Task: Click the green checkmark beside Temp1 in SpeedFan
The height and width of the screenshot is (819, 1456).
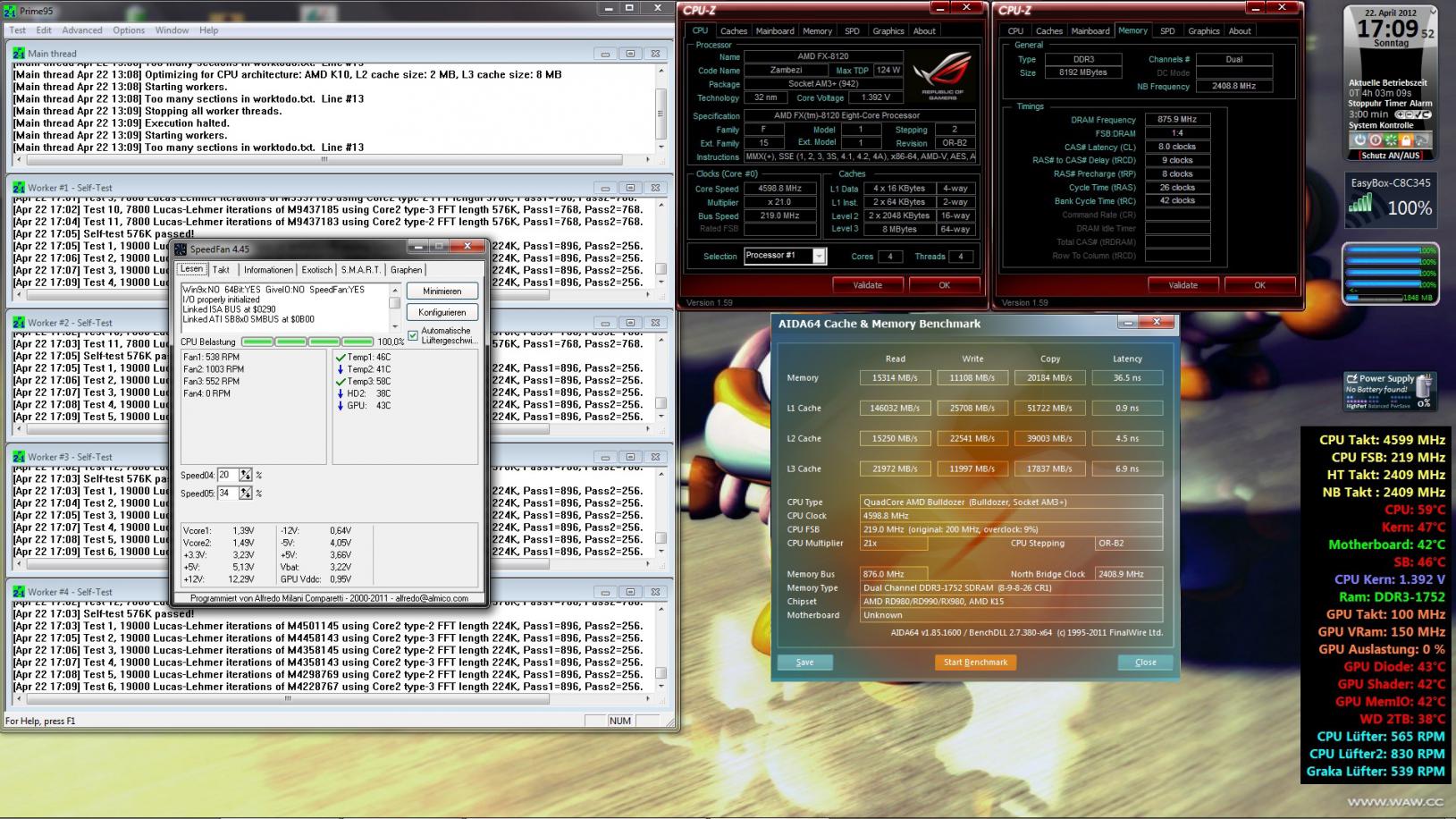Action: click(x=341, y=357)
